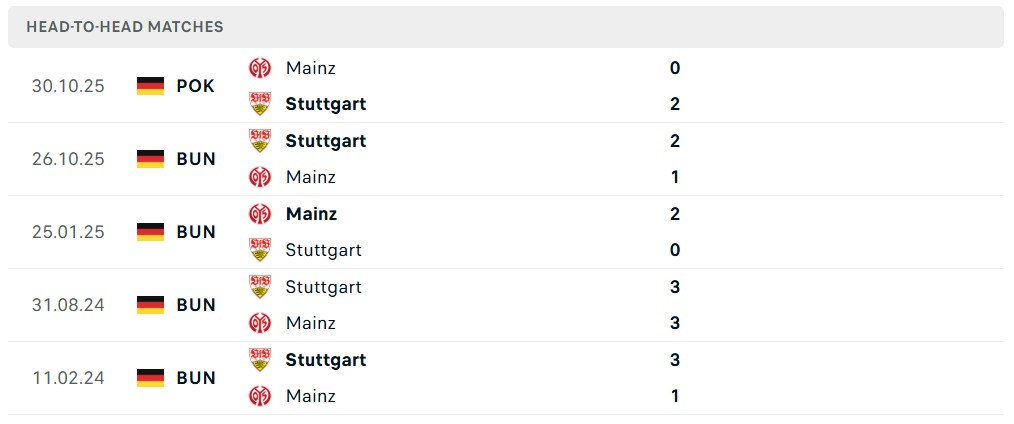Screen dimensions: 1014x424
Task: Click Stuttgart's score 3 in 11.02.24 match
Action: 675,360
